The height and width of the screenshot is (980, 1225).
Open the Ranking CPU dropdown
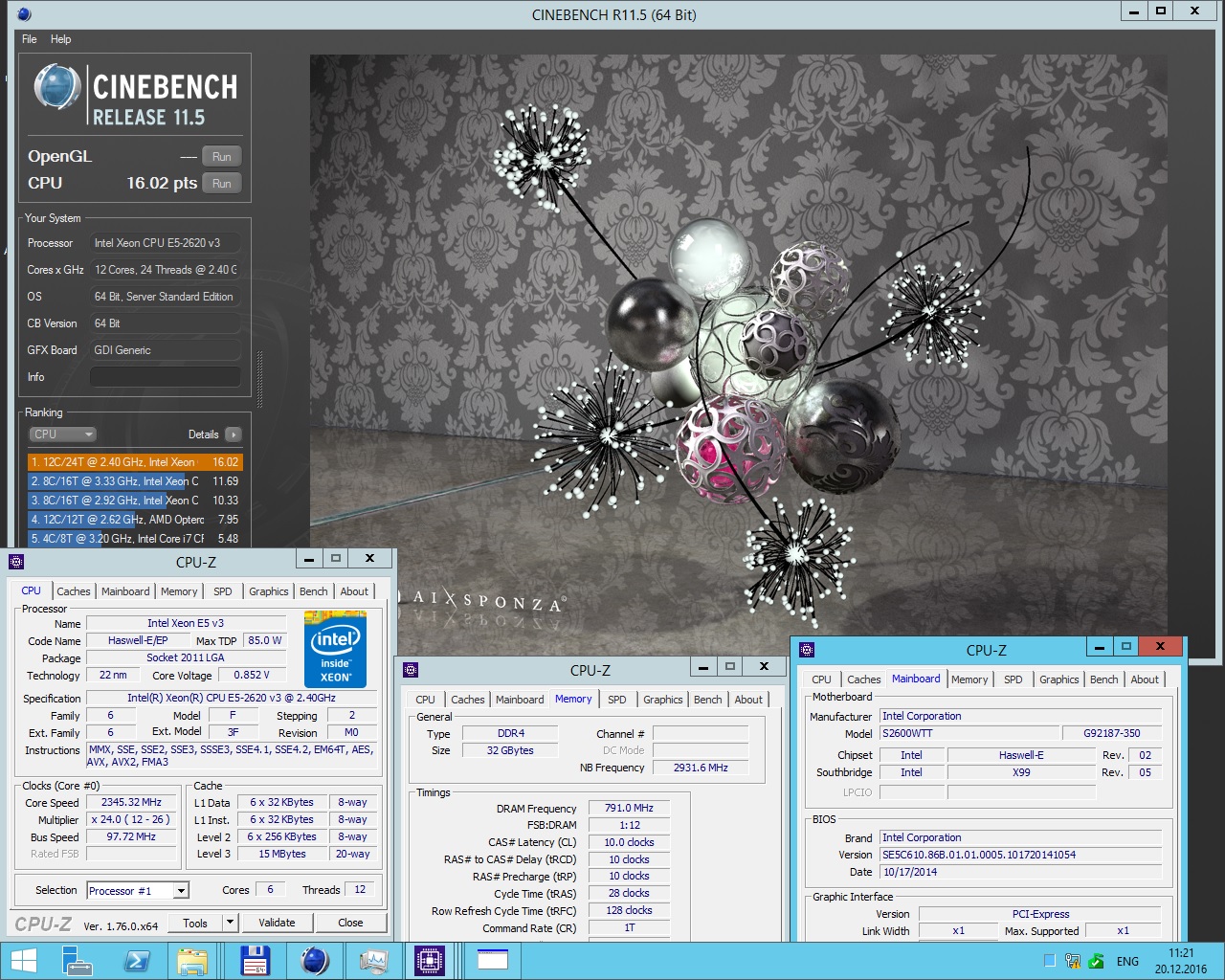[x=63, y=434]
